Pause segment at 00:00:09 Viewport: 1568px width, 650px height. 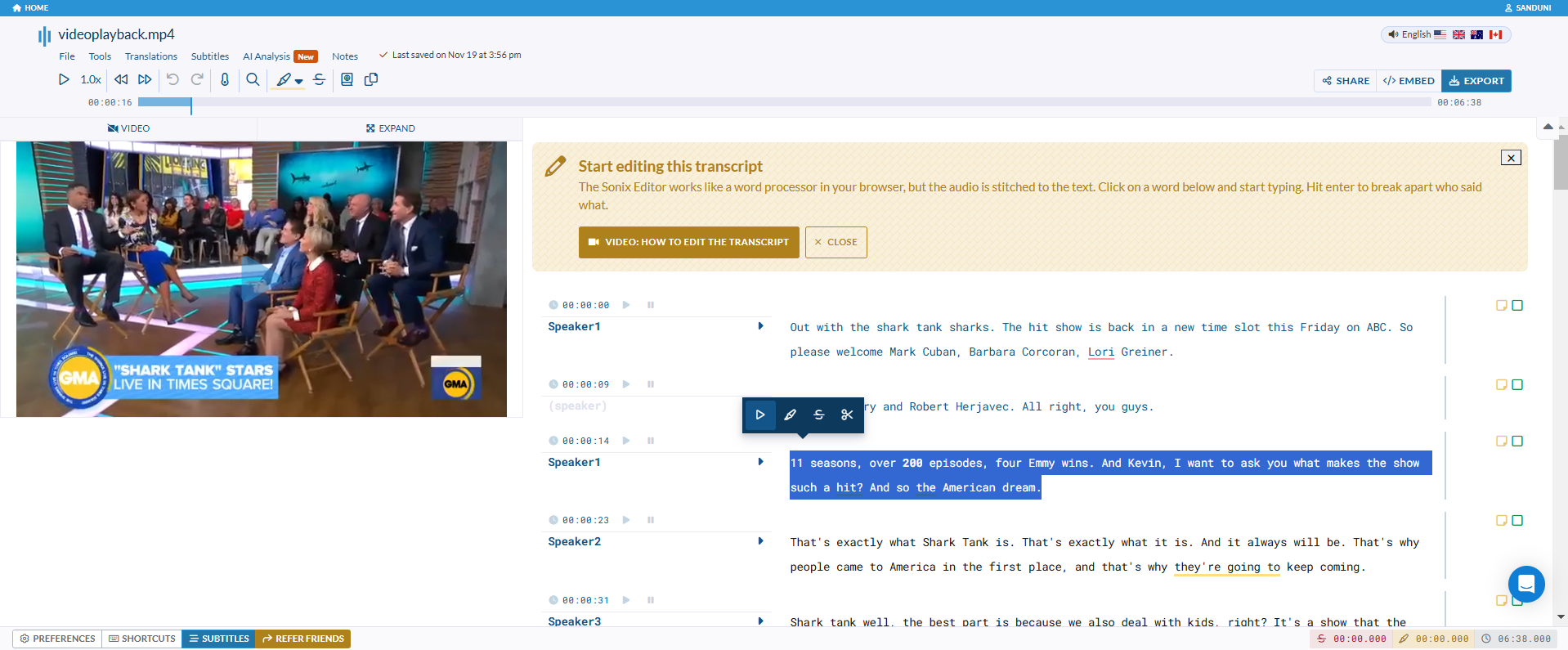[651, 384]
